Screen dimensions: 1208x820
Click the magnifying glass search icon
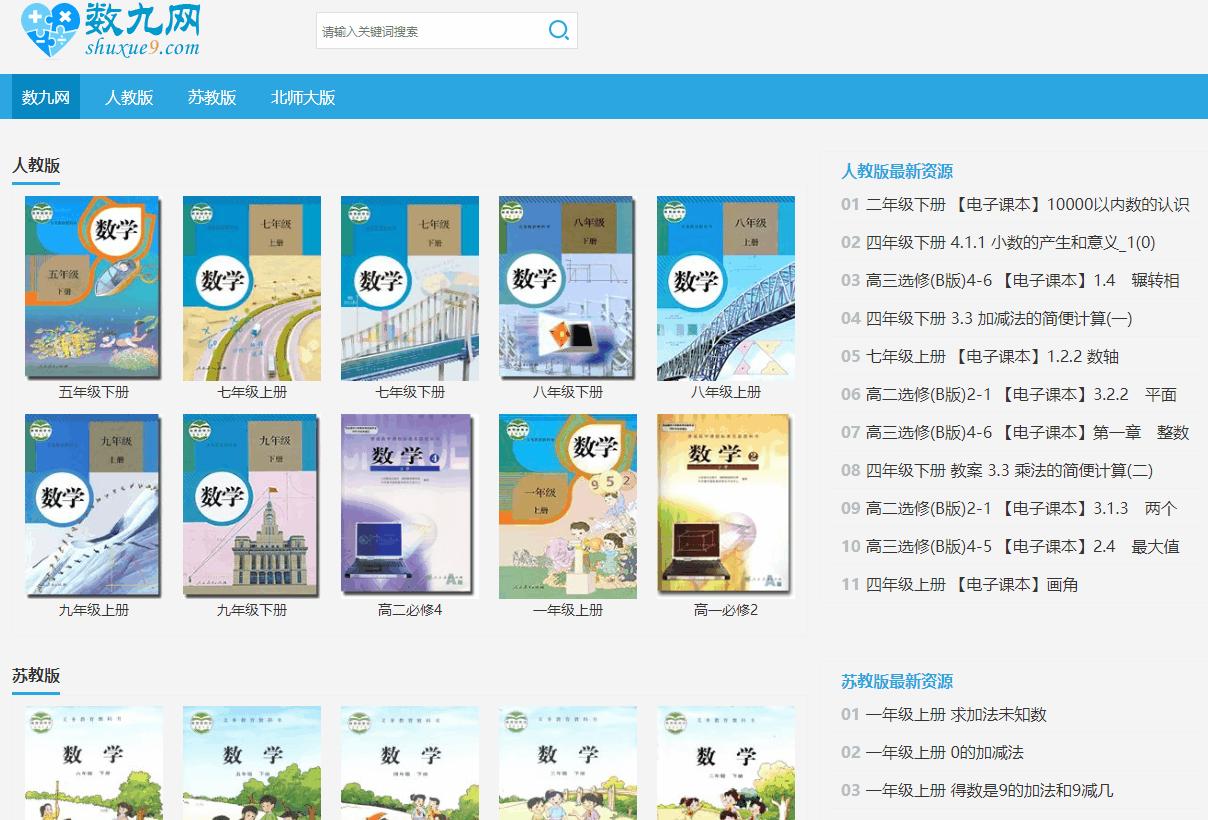point(558,30)
